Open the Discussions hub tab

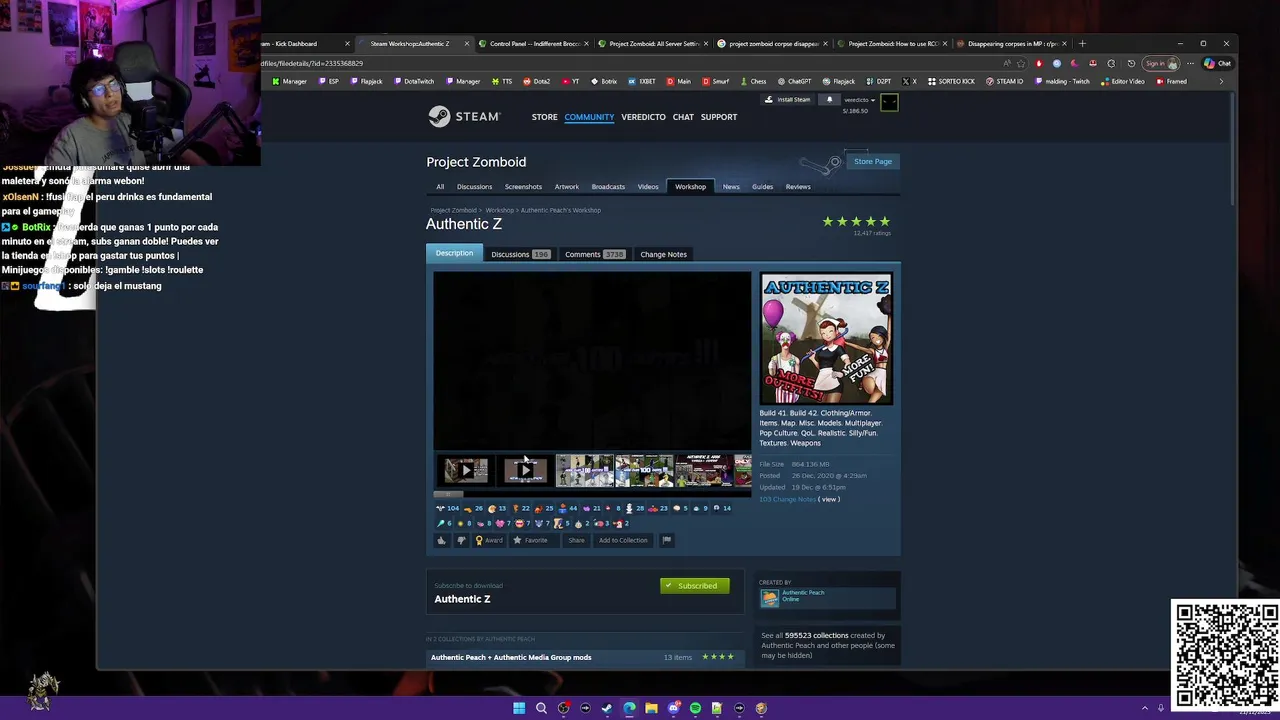[474, 186]
